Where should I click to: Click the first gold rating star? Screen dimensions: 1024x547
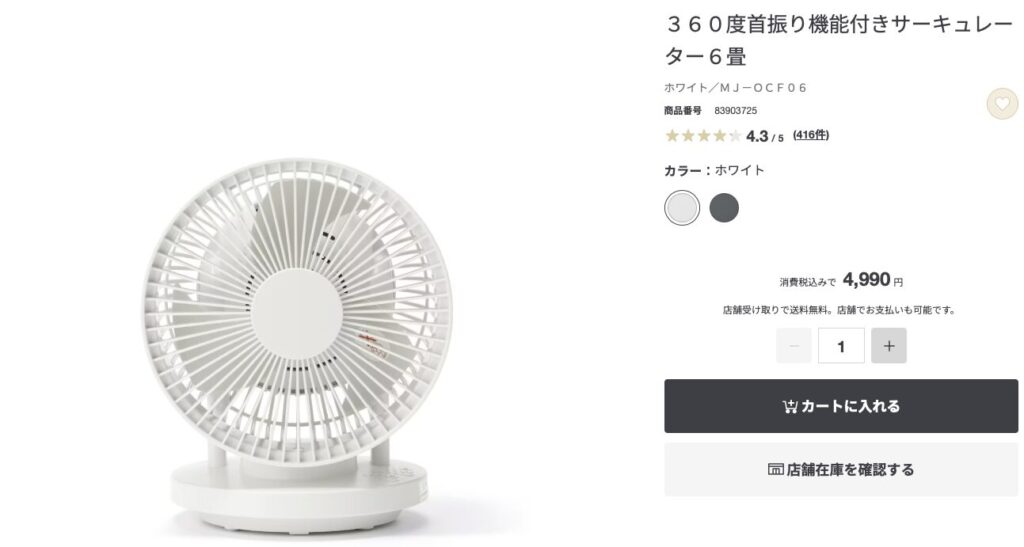[x=672, y=136]
